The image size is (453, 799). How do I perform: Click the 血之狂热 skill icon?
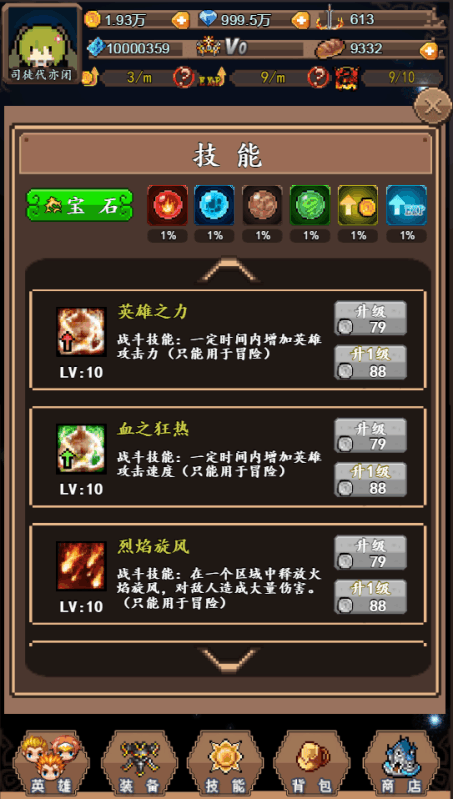point(82,449)
